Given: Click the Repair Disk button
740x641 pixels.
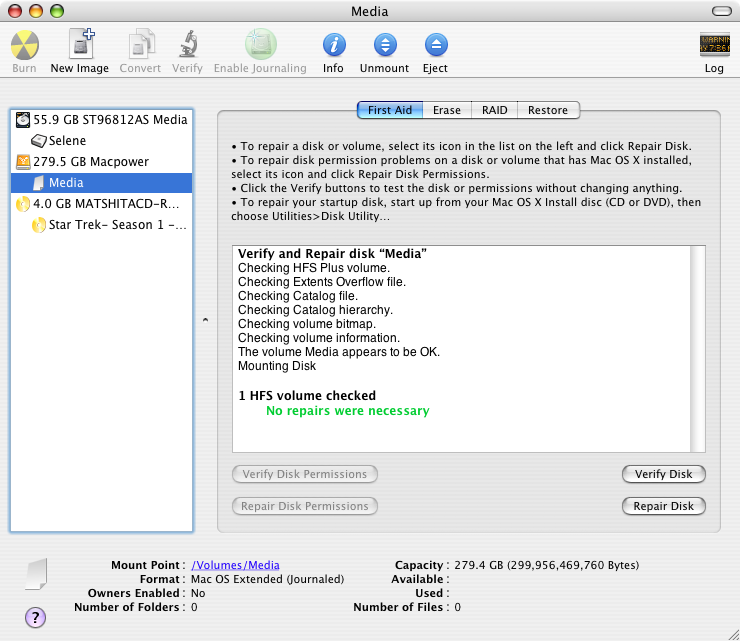Looking at the screenshot, I should point(664,506).
